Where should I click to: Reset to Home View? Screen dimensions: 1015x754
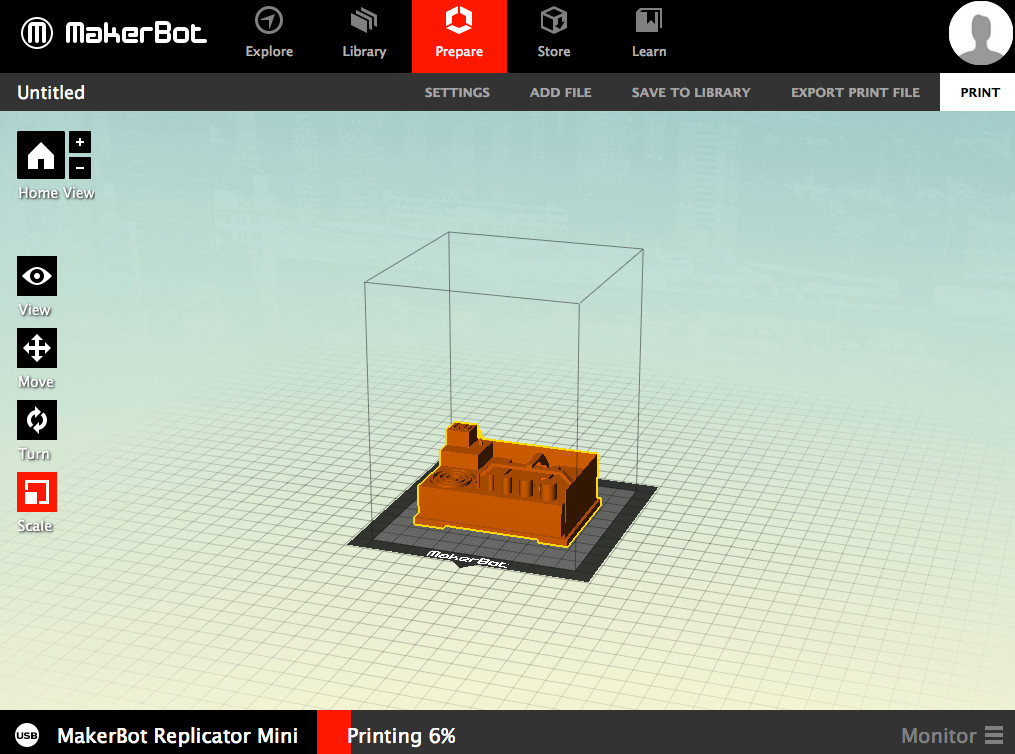tap(41, 155)
